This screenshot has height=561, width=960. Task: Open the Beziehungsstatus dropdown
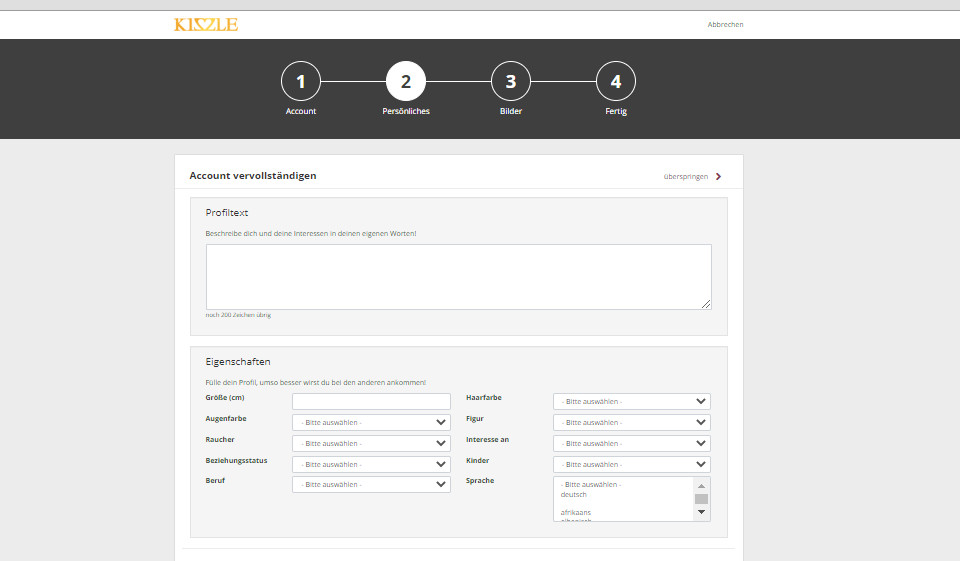point(371,464)
